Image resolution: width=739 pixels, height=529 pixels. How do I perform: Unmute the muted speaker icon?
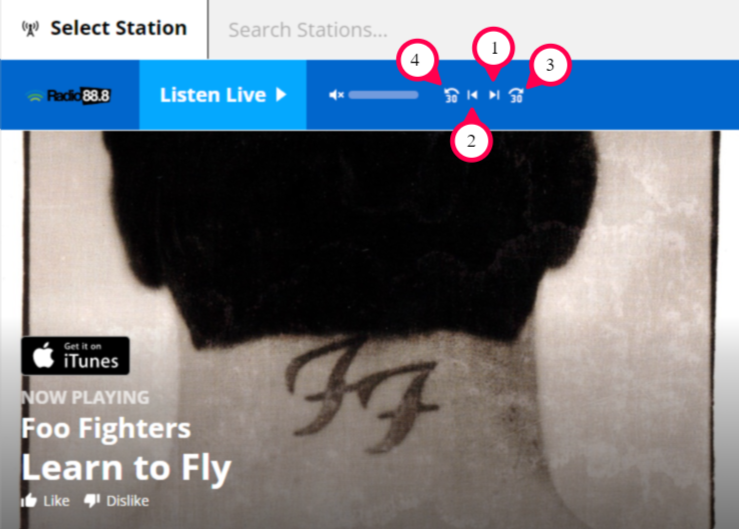[x=336, y=95]
